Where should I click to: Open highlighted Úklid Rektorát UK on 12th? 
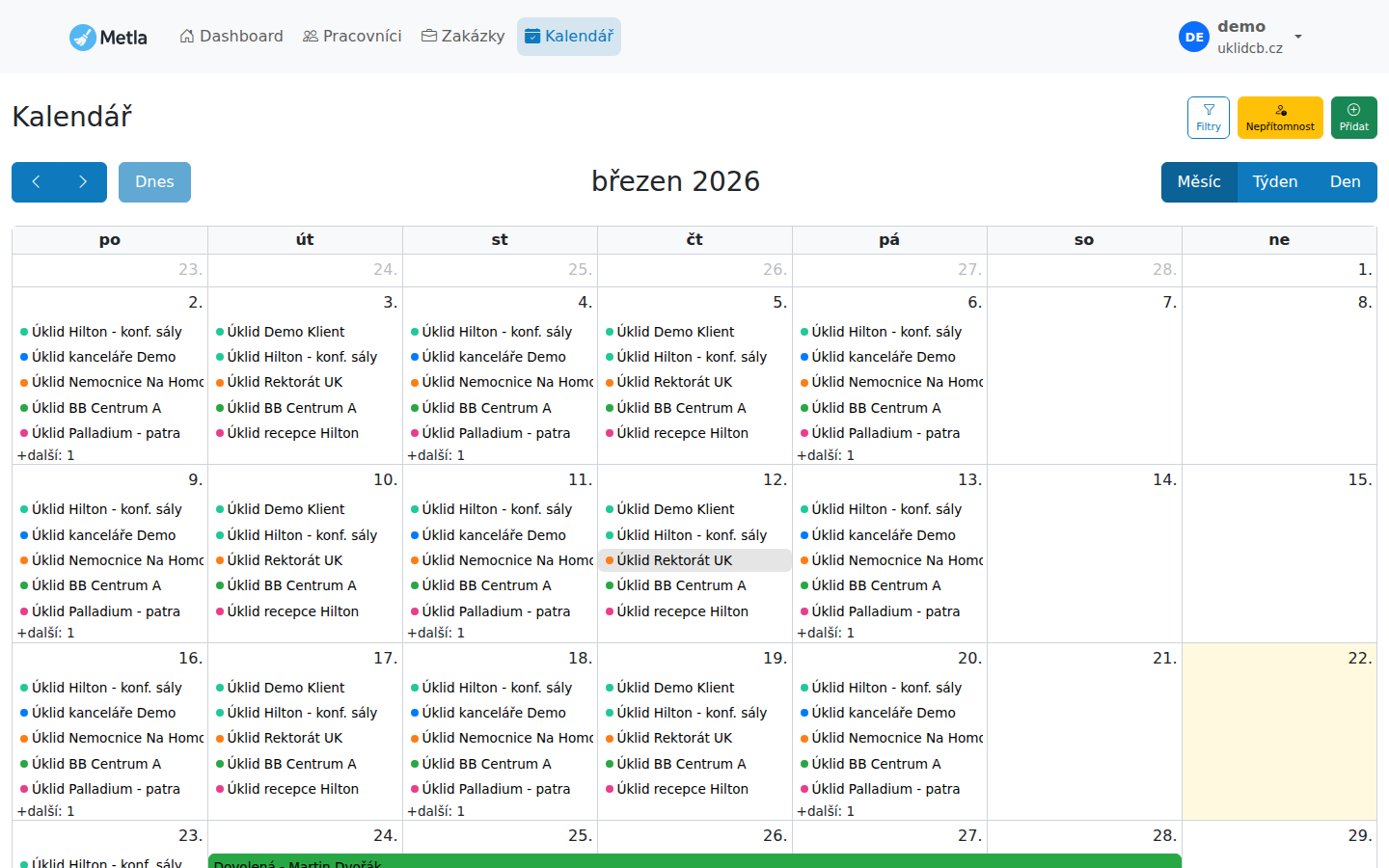point(674,560)
